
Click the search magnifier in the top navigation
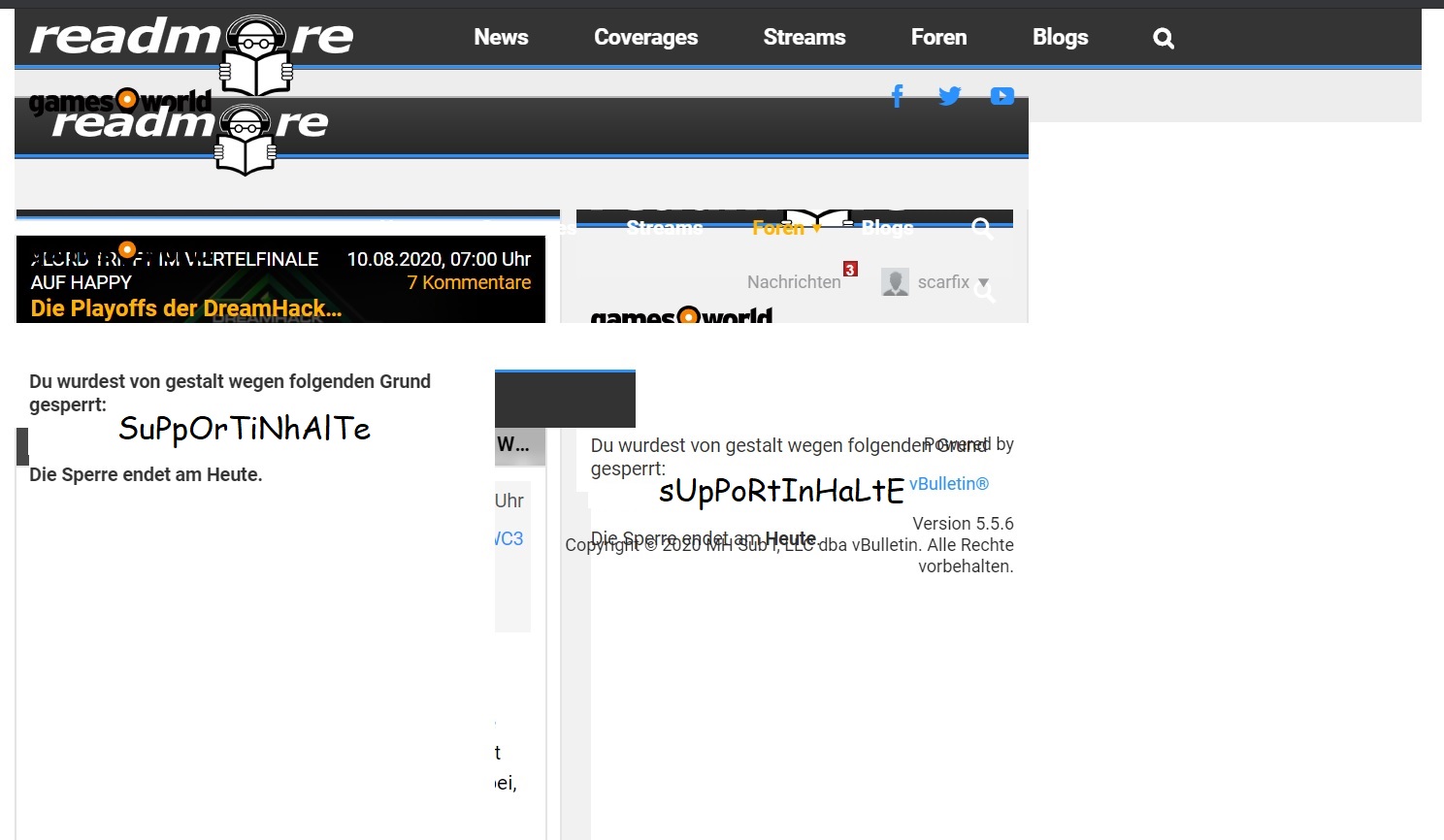[1163, 38]
